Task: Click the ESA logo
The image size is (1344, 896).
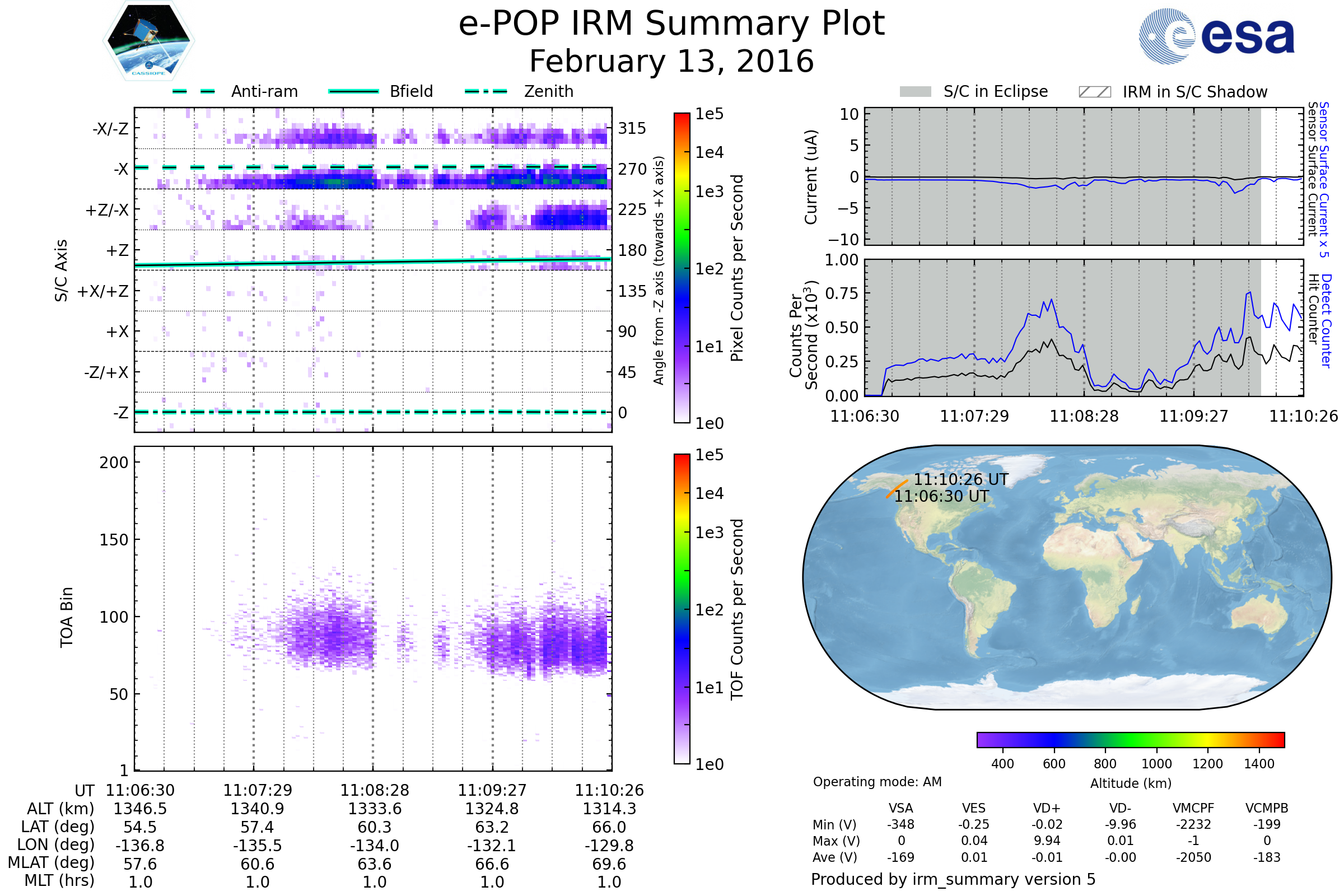Action: click(1216, 36)
